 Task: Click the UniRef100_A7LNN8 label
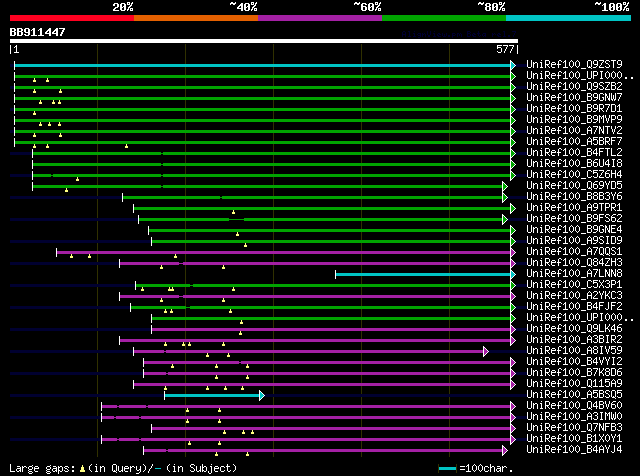[x=574, y=274]
